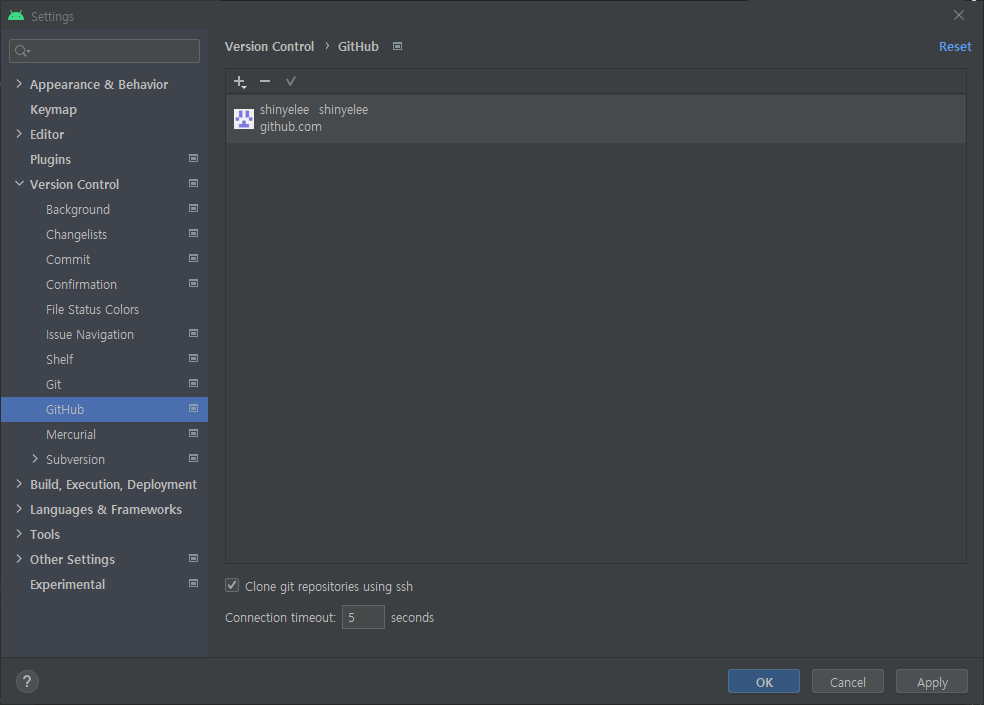Open Issue Navigation settings
This screenshot has height=705, width=984.
point(90,335)
